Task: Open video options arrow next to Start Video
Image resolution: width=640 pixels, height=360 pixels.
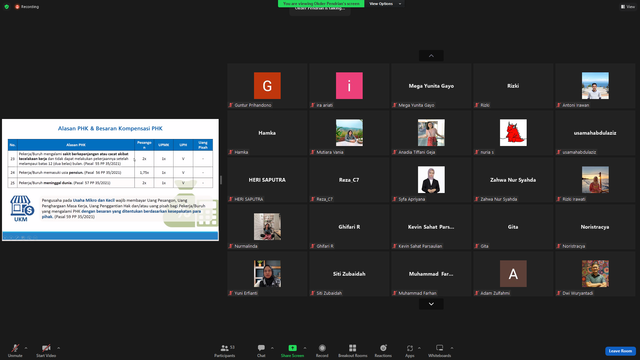Action: [x=58, y=348]
